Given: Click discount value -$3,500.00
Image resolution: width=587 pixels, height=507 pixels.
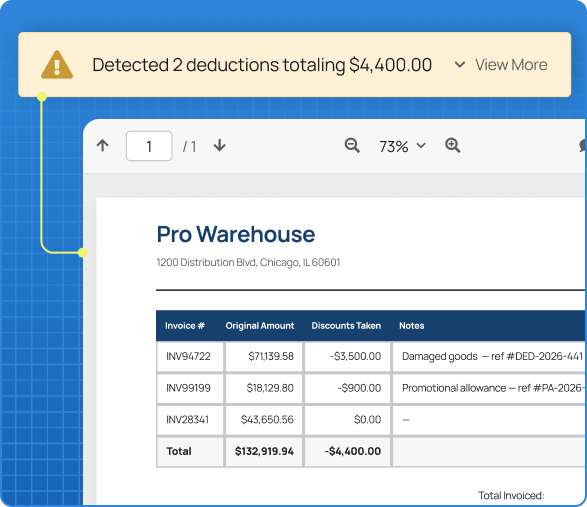Looking at the screenshot, I should point(356,356).
